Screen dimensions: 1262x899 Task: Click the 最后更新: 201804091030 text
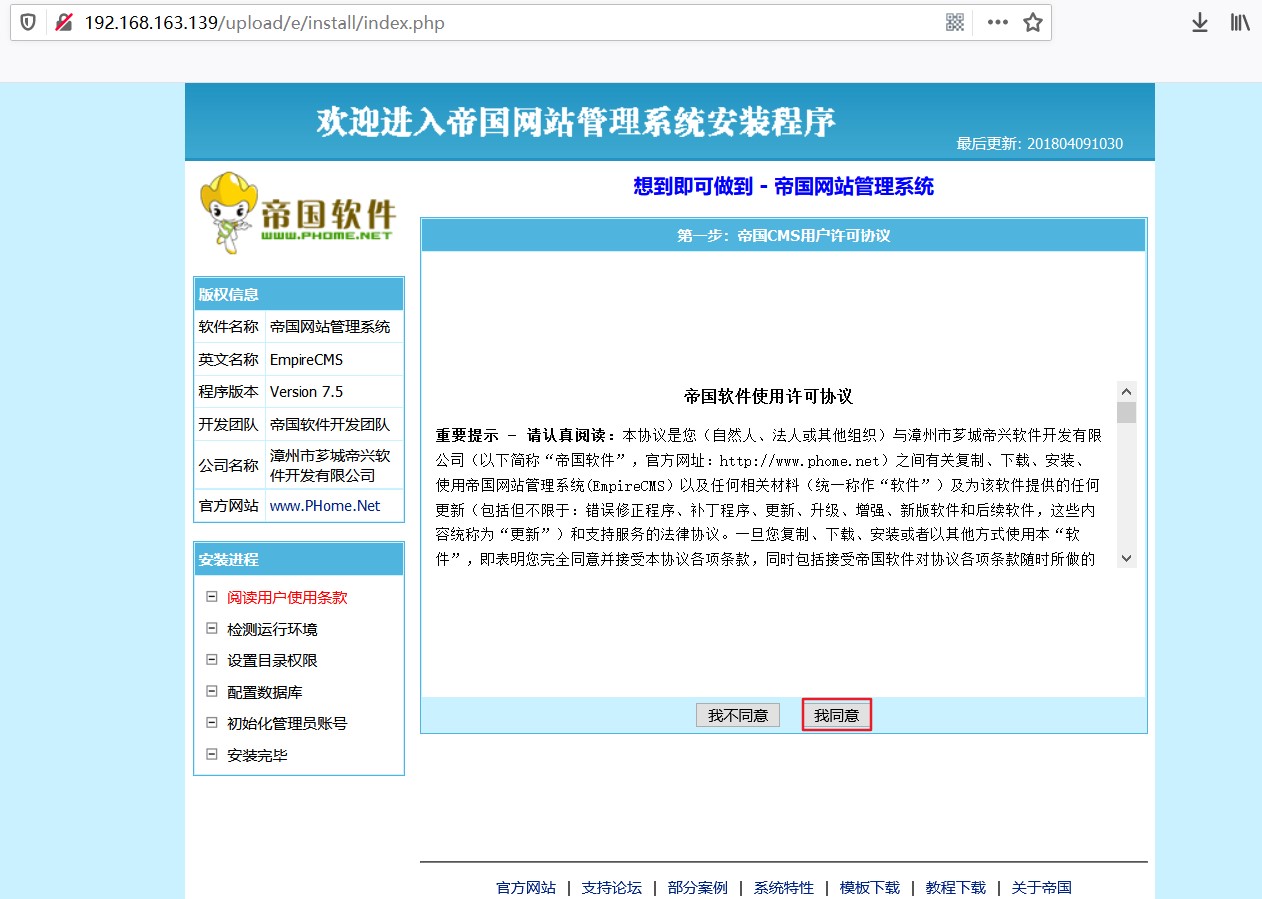pyautogui.click(x=1039, y=143)
